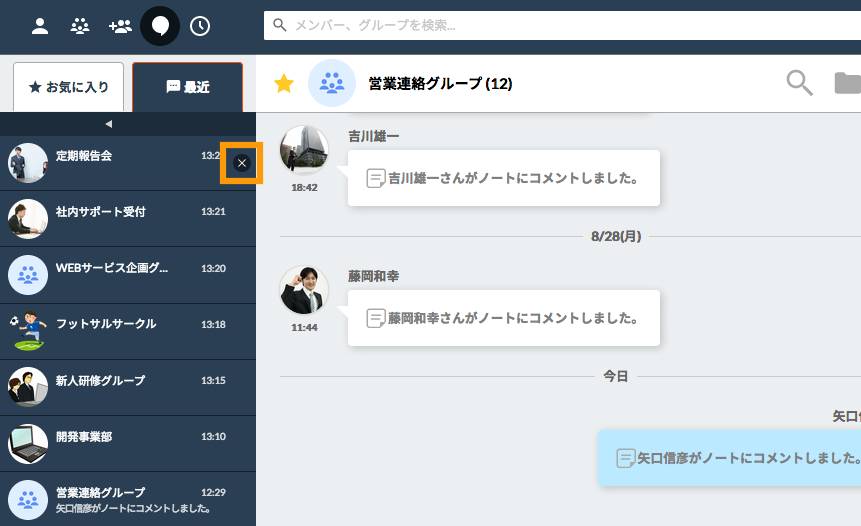Collapse the sidebar with the small arrow
861x526 pixels.
click(x=108, y=124)
